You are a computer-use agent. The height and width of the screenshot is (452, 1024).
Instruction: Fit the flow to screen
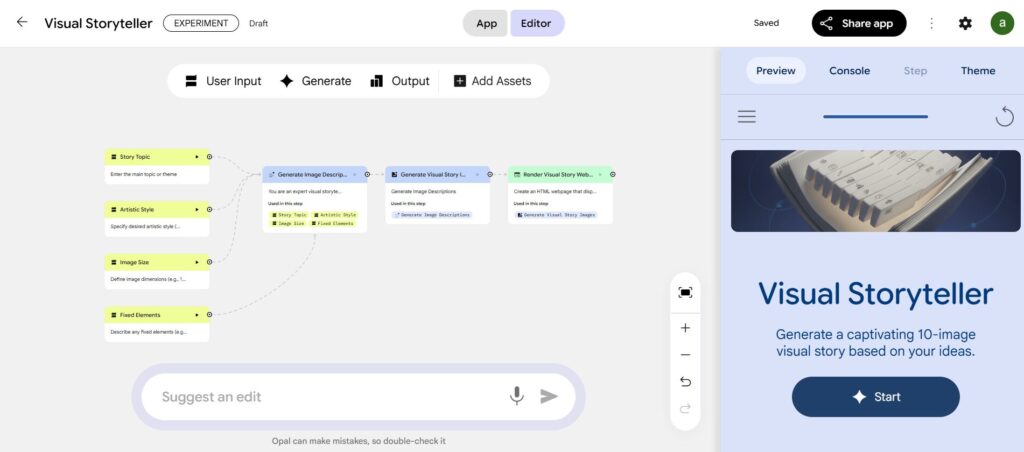click(x=685, y=292)
